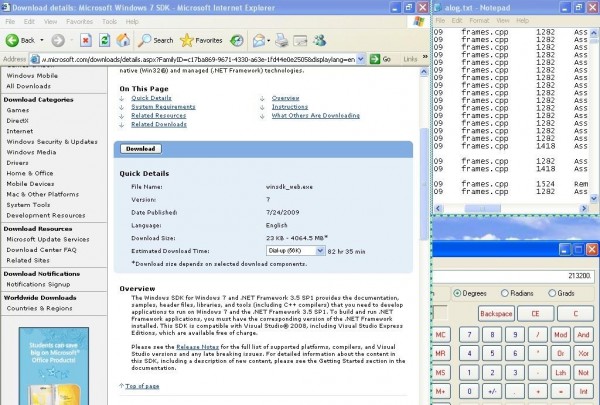The image size is (600, 405).
Task: Print the page with the printer icon
Action: coord(282,40)
